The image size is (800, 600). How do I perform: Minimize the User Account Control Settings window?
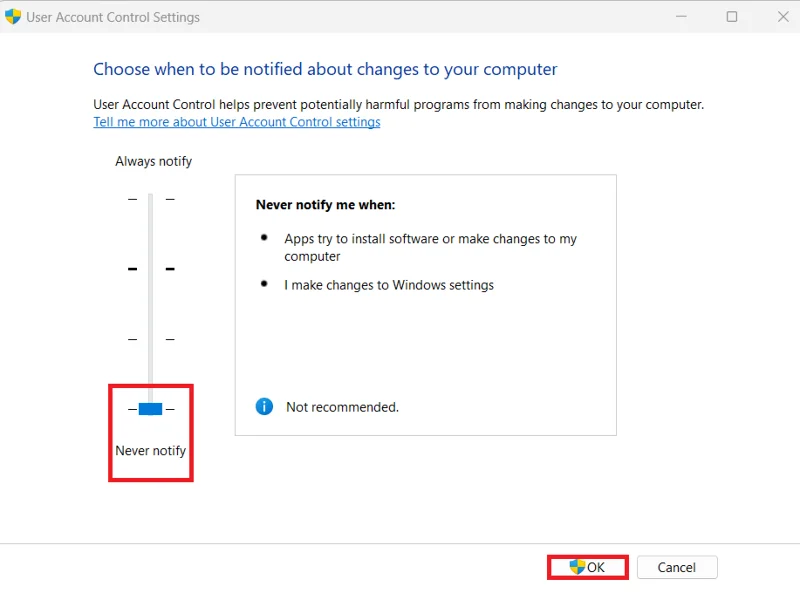681,17
